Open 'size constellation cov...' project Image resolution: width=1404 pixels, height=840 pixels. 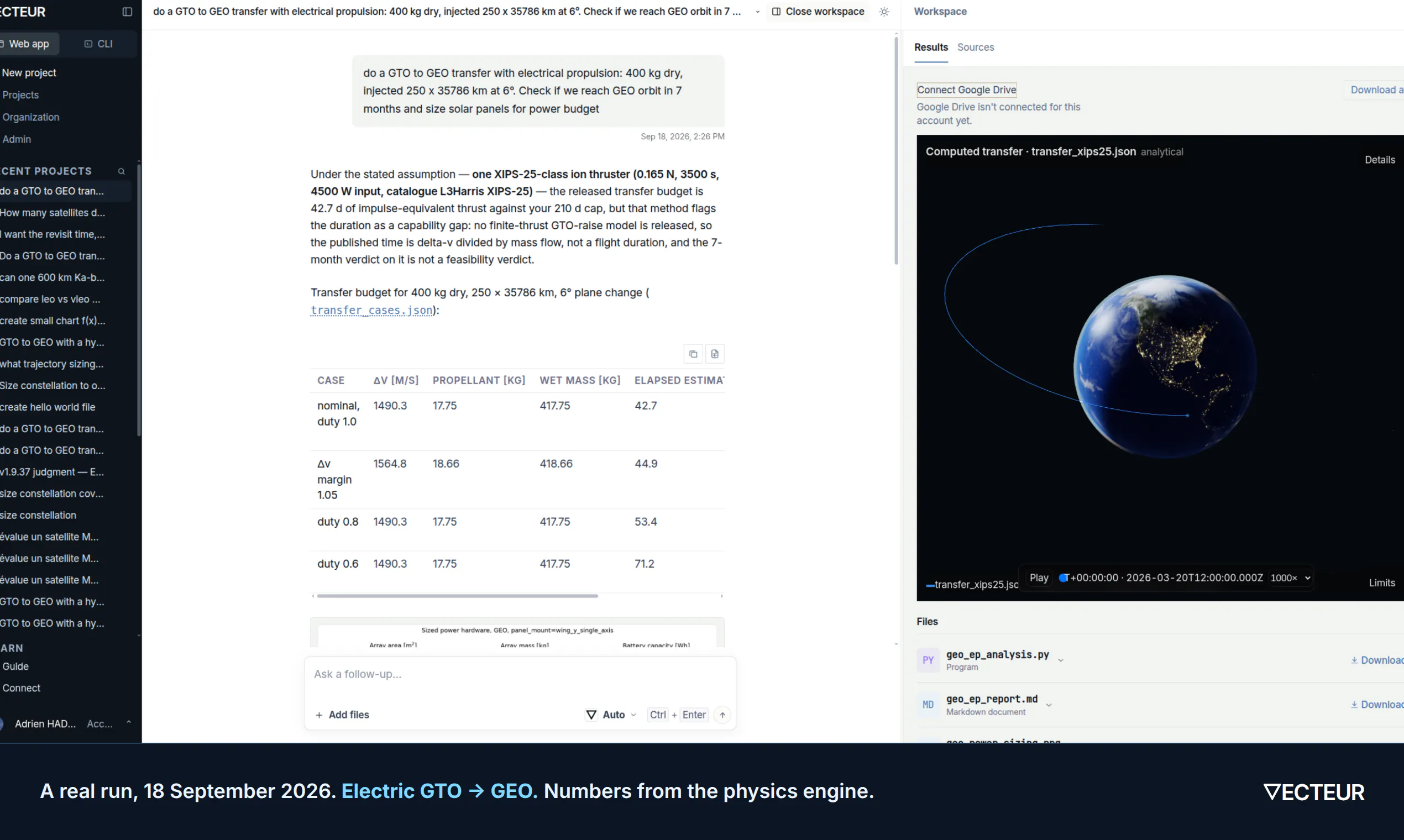click(x=52, y=493)
